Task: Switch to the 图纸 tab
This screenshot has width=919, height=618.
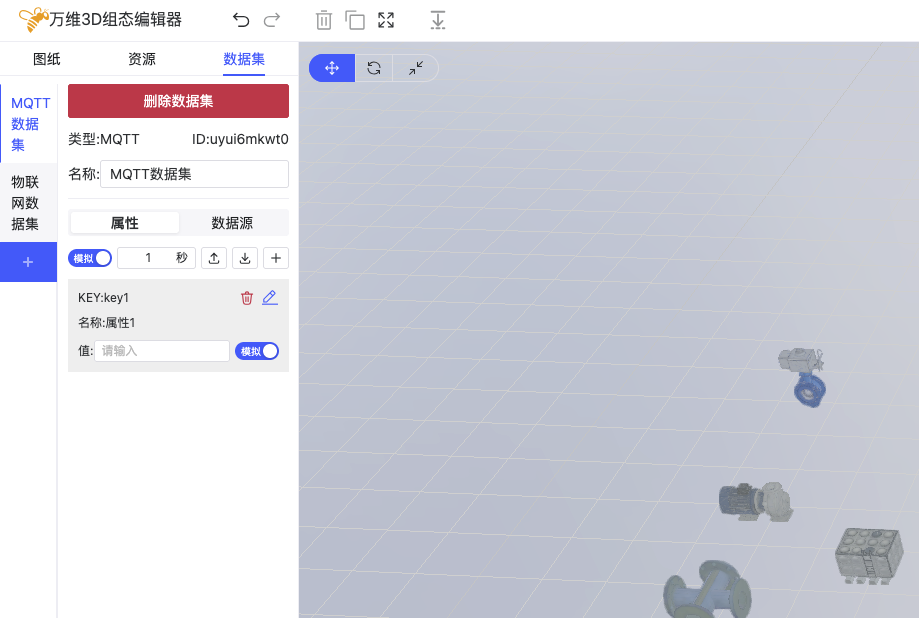Action: click(x=47, y=59)
